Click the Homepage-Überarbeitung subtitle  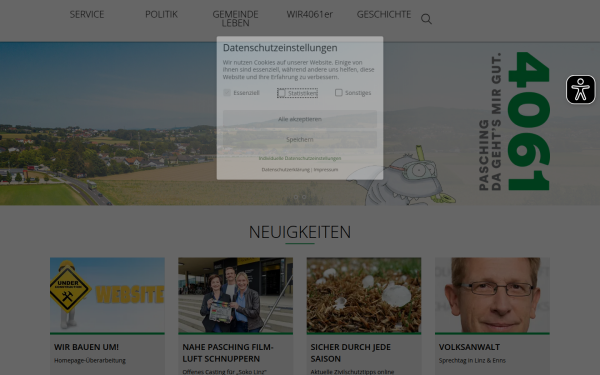coord(90,360)
